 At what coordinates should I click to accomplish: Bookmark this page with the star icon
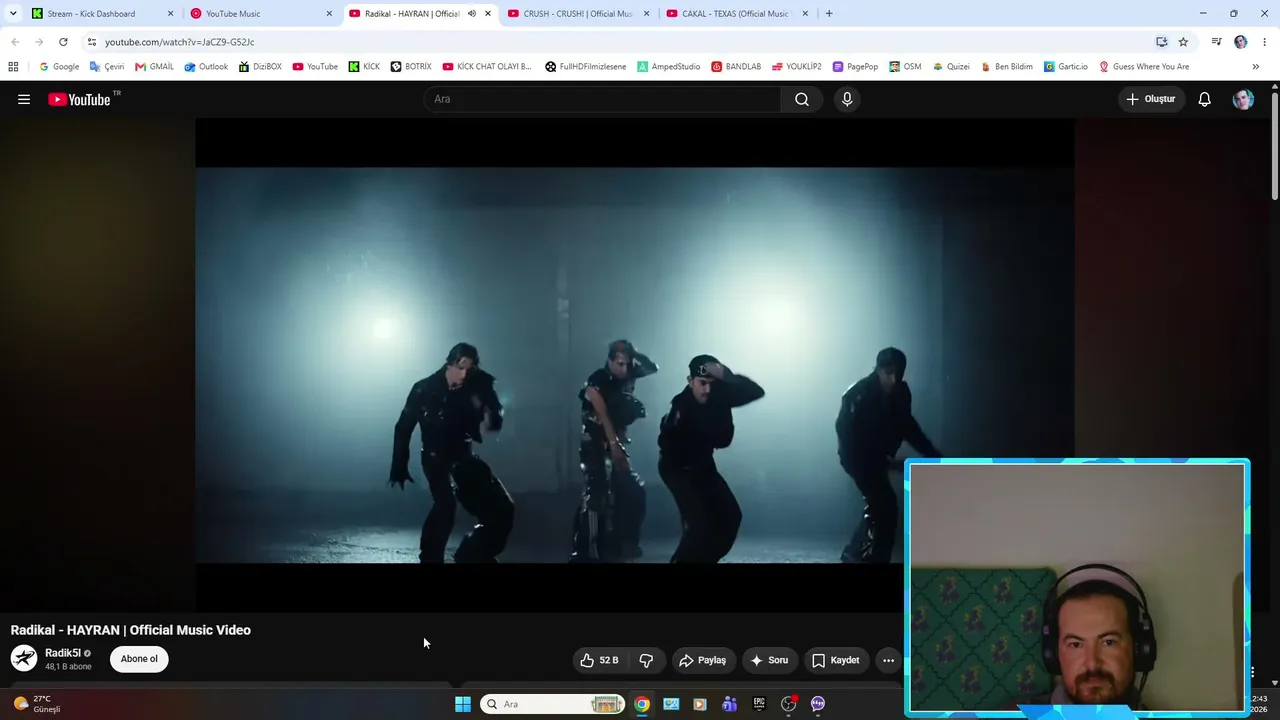[1183, 42]
